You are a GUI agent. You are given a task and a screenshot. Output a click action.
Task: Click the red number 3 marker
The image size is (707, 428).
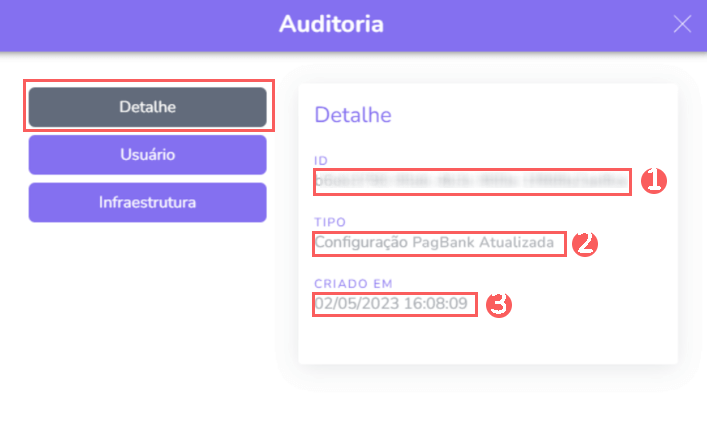pos(498,304)
